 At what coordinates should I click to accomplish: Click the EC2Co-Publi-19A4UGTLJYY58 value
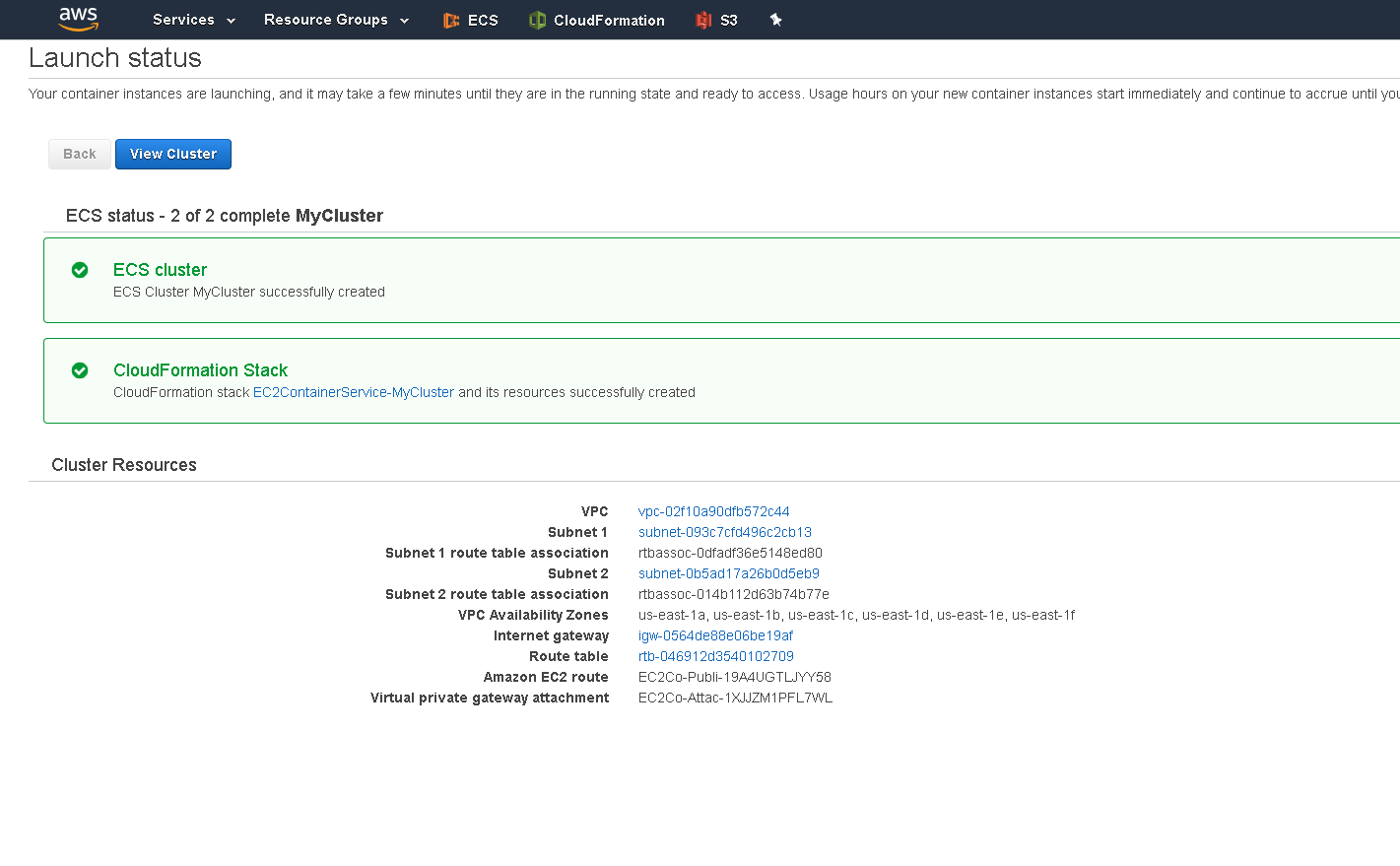pyautogui.click(x=735, y=677)
